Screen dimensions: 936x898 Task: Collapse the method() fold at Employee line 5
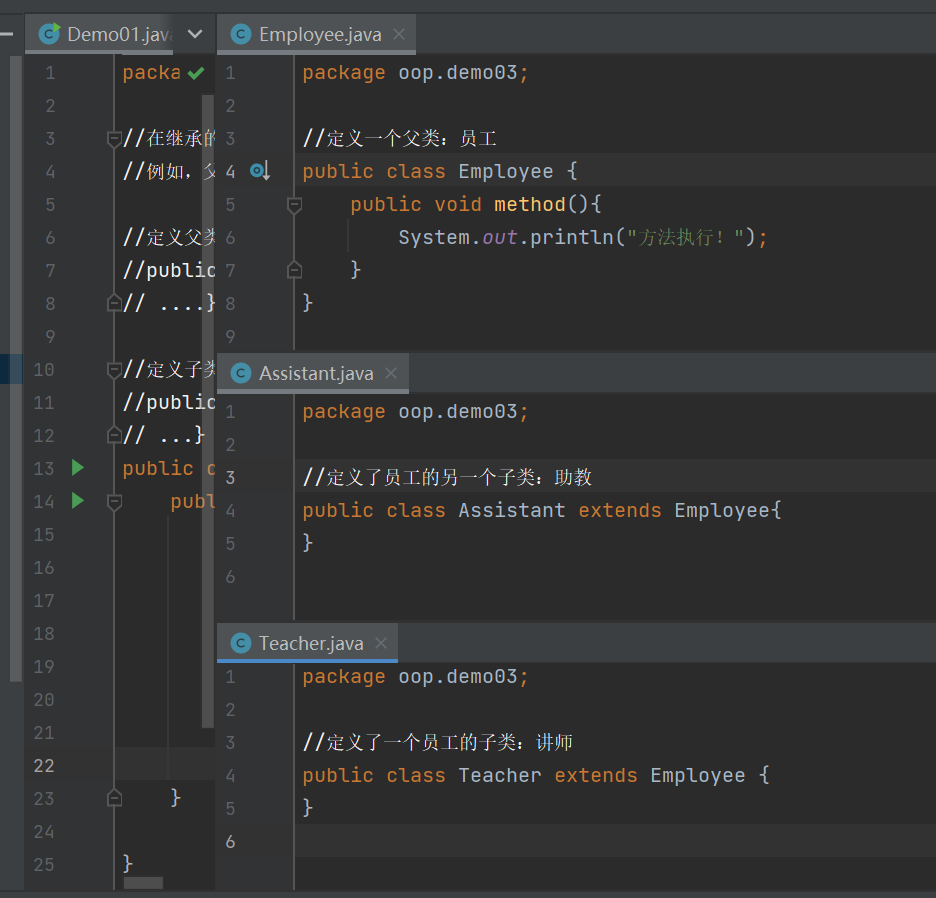(x=294, y=205)
